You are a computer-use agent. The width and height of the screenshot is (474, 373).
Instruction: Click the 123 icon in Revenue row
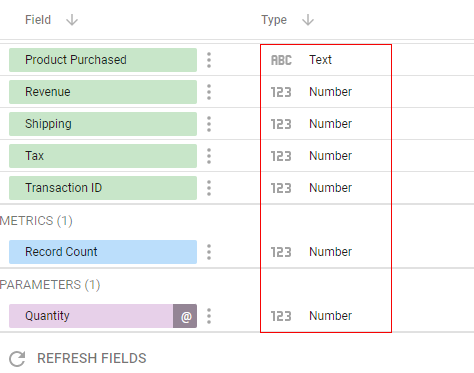pos(281,92)
